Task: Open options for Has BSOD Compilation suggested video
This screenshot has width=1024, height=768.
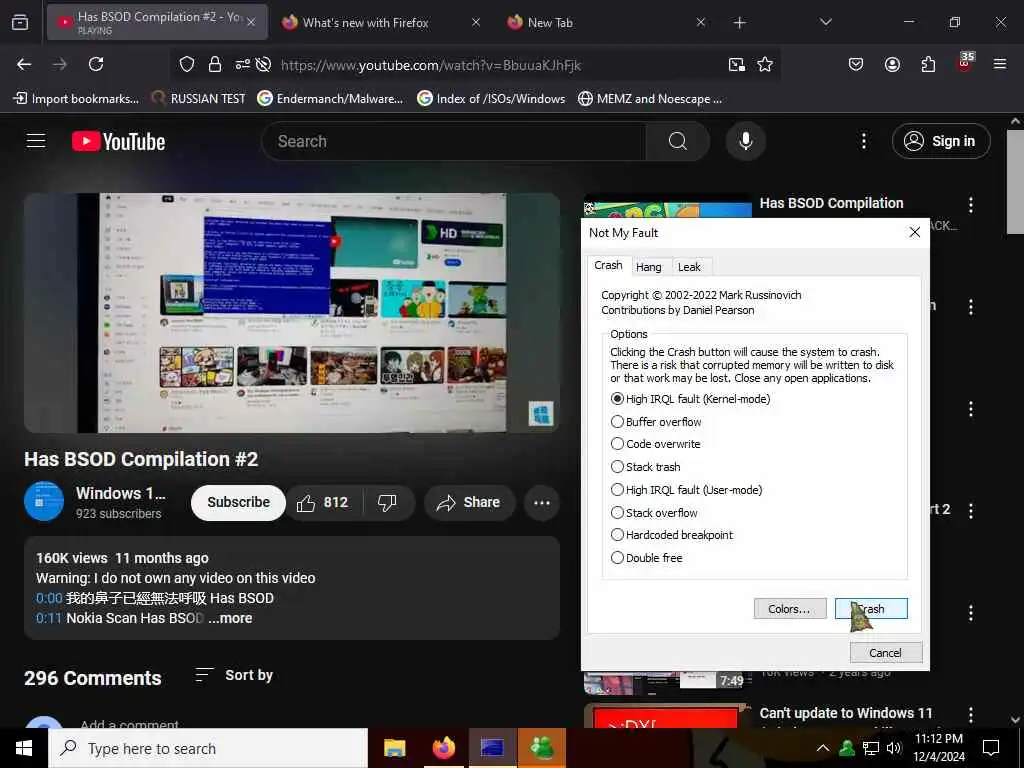Action: [970, 205]
